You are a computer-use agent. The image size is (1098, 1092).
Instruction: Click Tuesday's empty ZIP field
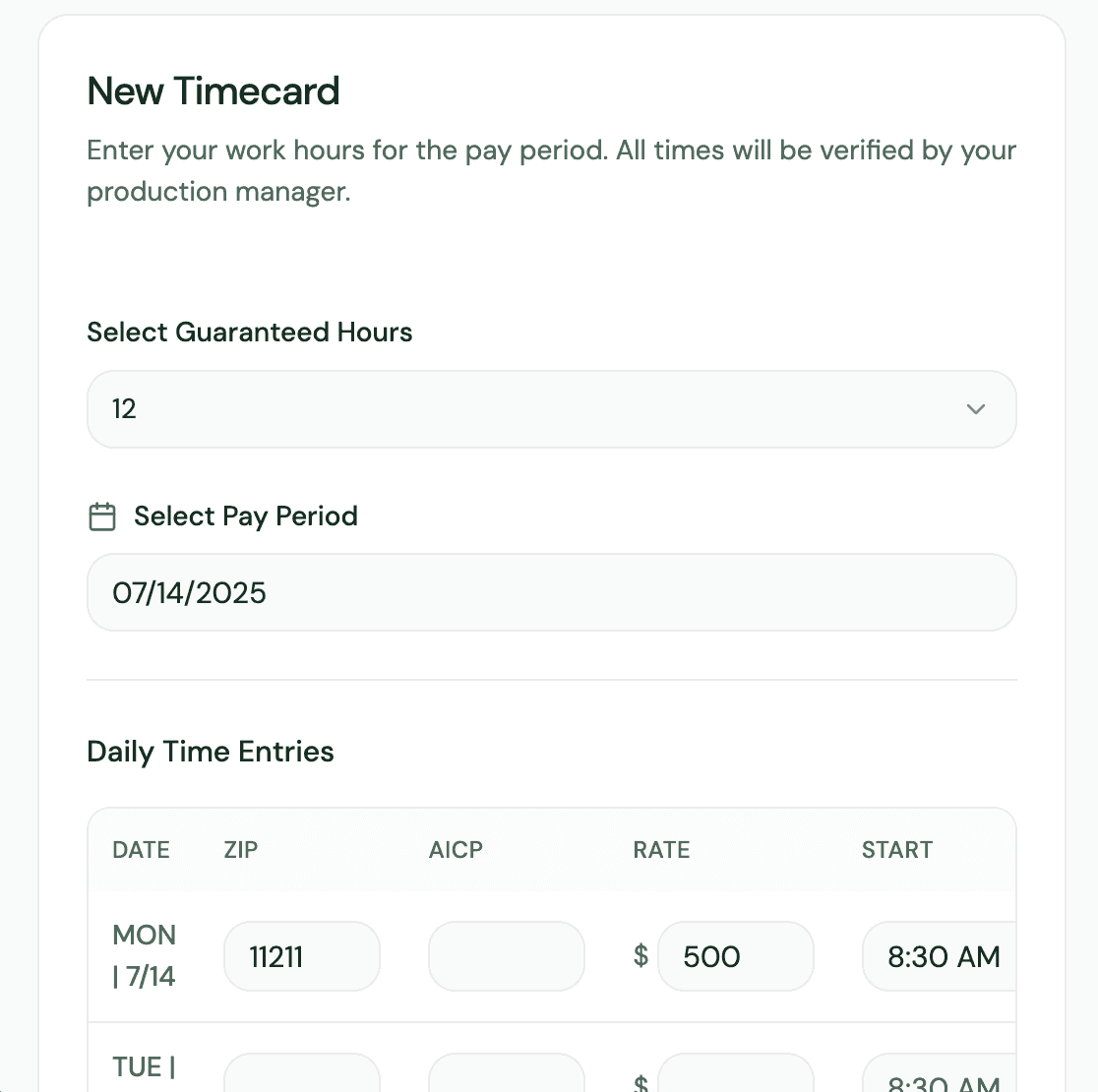[302, 1072]
